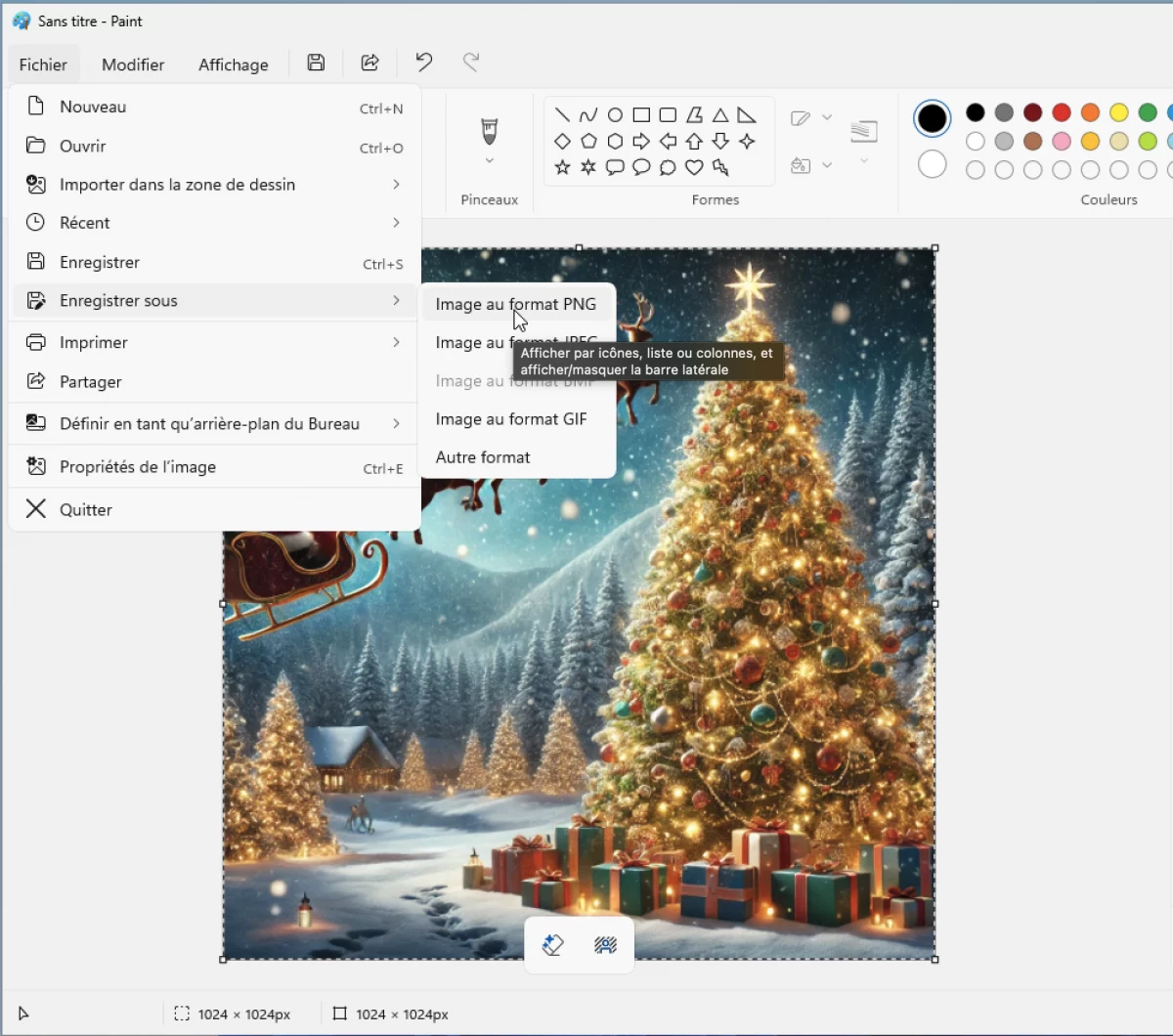Choose Nouveau from the file menu
Image resolution: width=1173 pixels, height=1036 pixels.
point(214,107)
